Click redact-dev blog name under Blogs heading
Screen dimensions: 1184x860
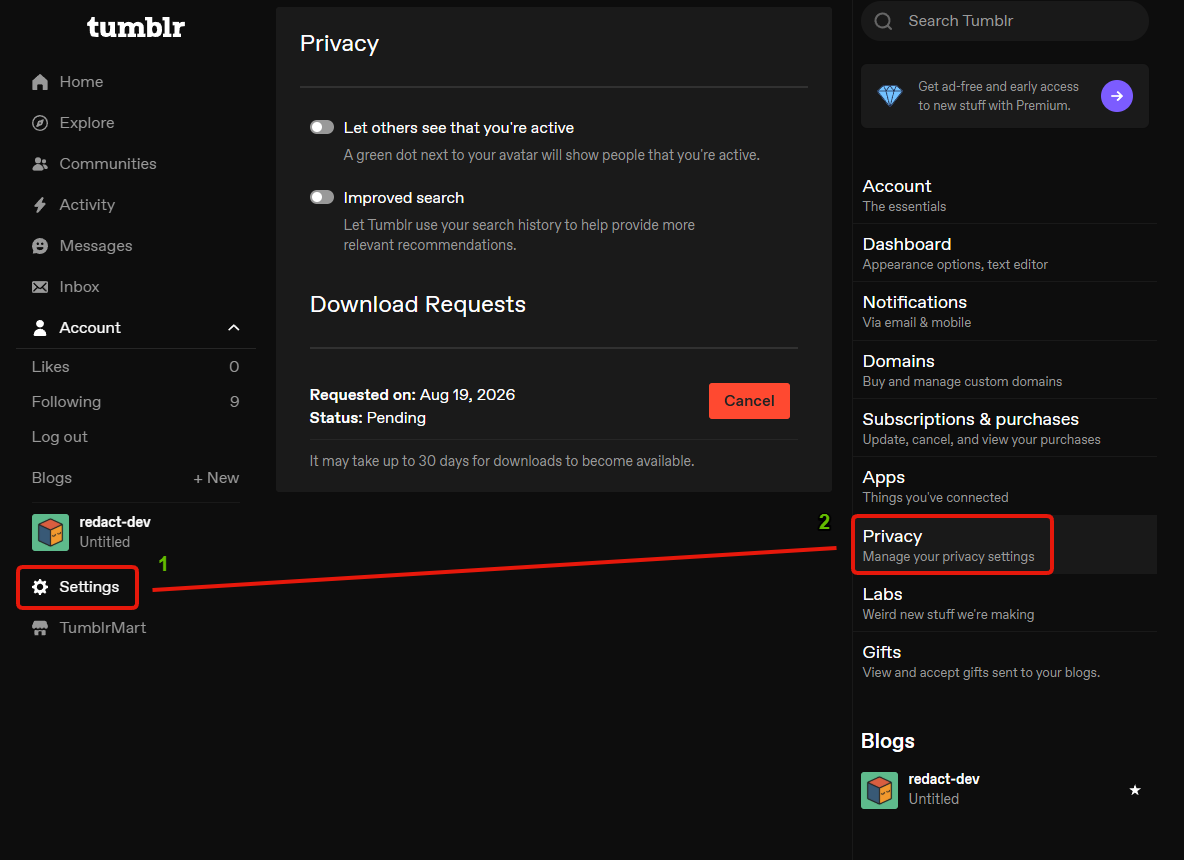(944, 779)
